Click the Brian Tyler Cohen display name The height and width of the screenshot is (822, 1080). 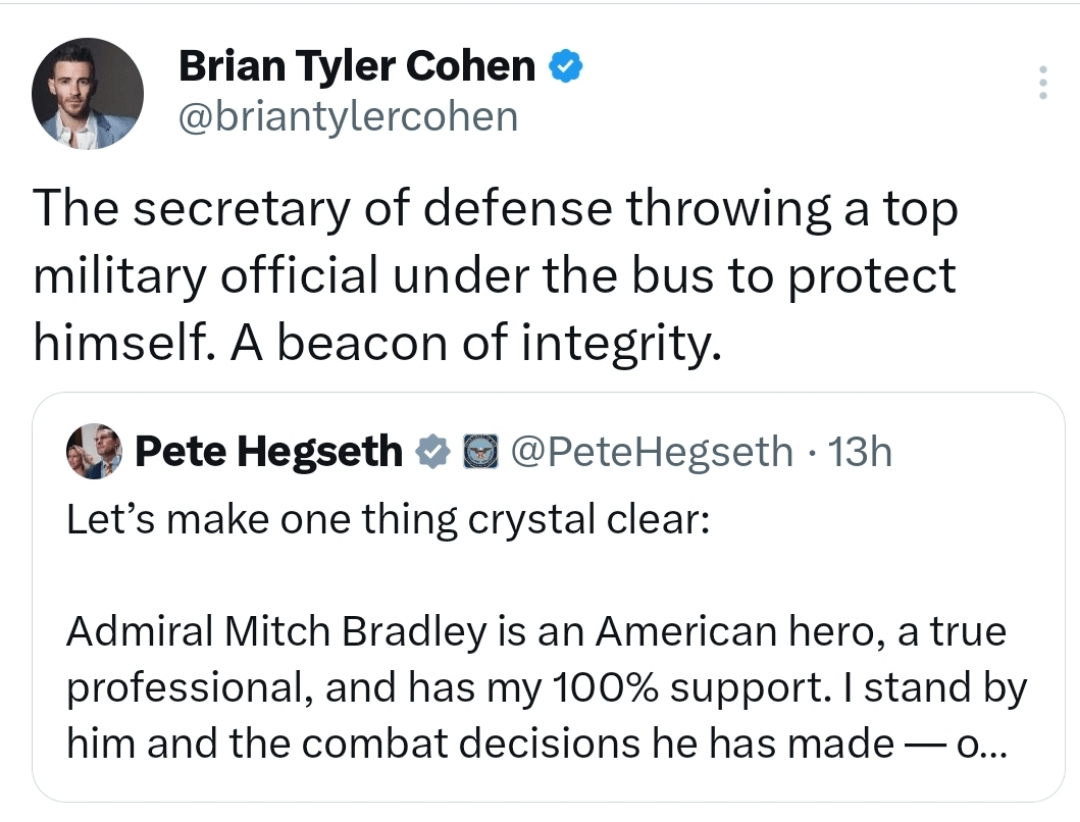356,68
